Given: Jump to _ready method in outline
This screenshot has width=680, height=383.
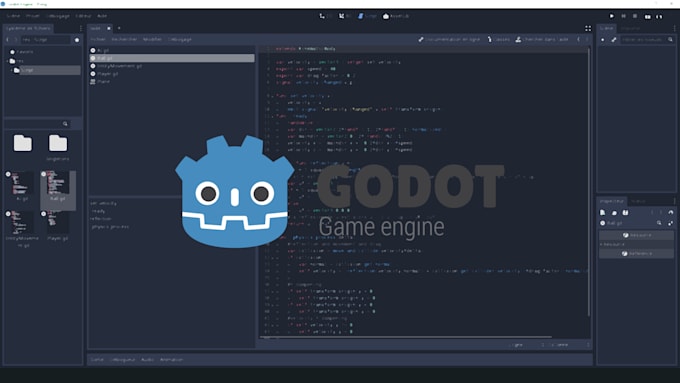Looking at the screenshot, I should coord(98,211).
